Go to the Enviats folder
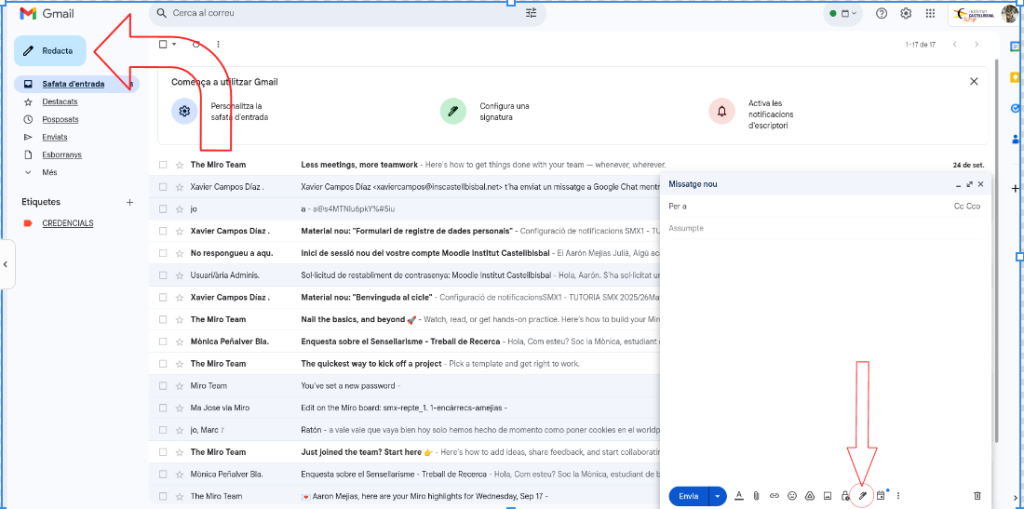This screenshot has height=509, width=1024. point(55,137)
